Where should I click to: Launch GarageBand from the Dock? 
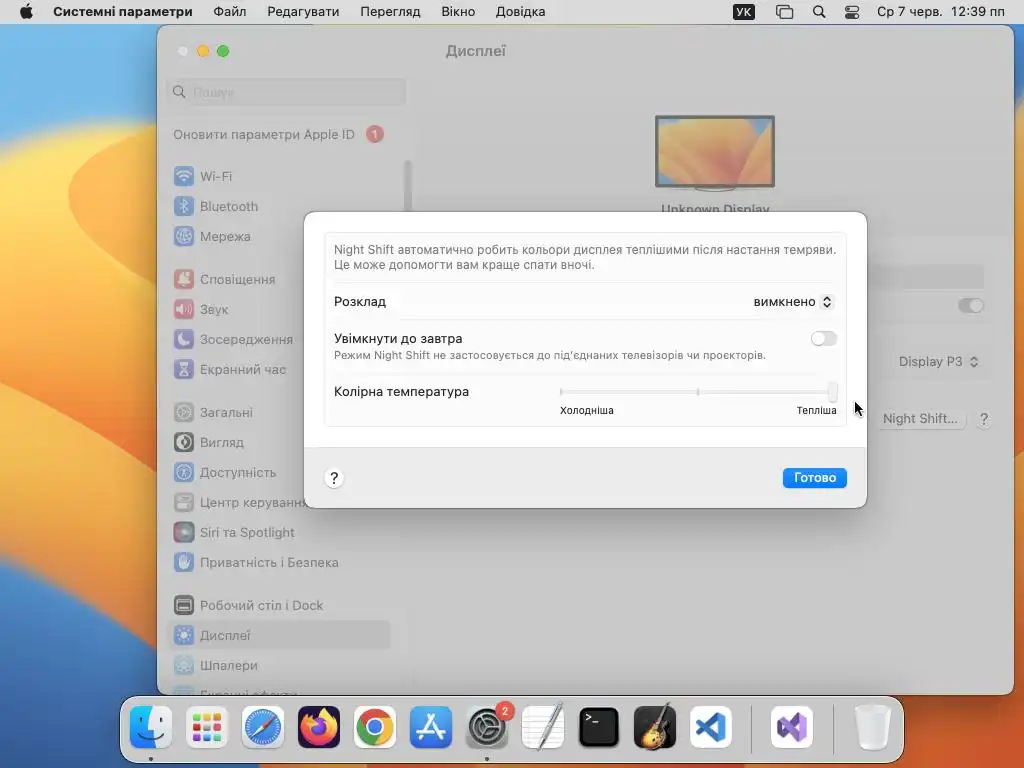tap(654, 727)
